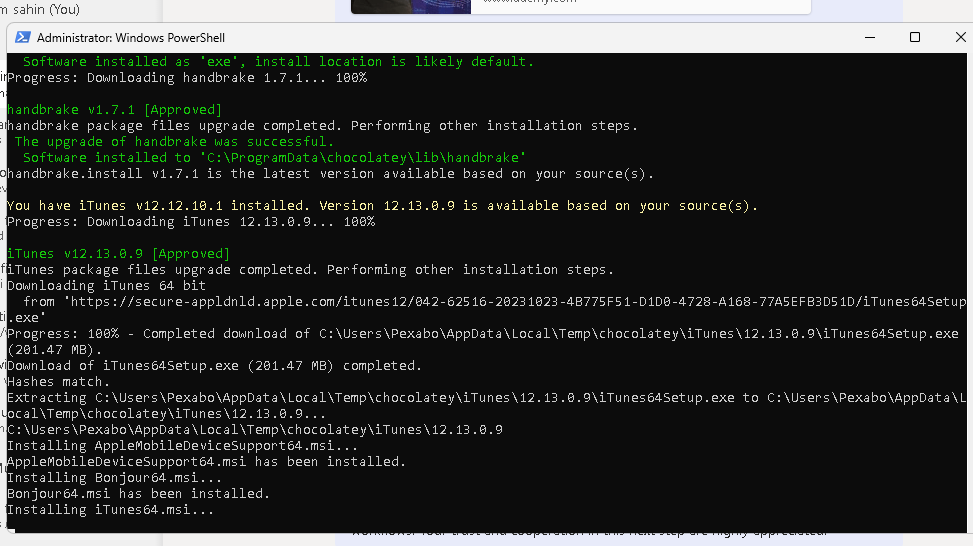The image size is (973, 546).
Task: Click 'Software installed as exe' green line
Action: [x=278, y=61]
